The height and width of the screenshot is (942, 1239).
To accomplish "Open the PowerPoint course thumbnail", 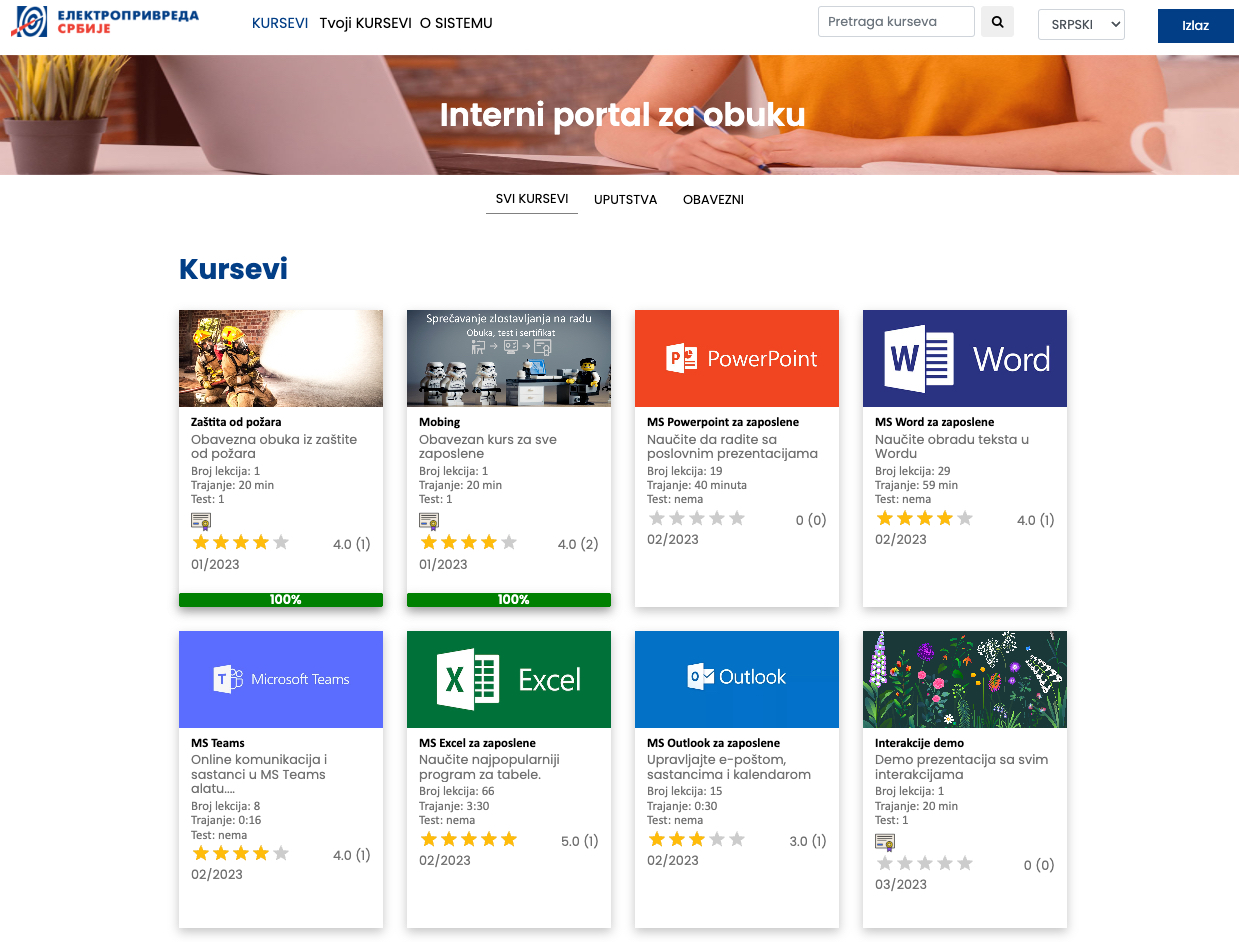I will click(736, 358).
